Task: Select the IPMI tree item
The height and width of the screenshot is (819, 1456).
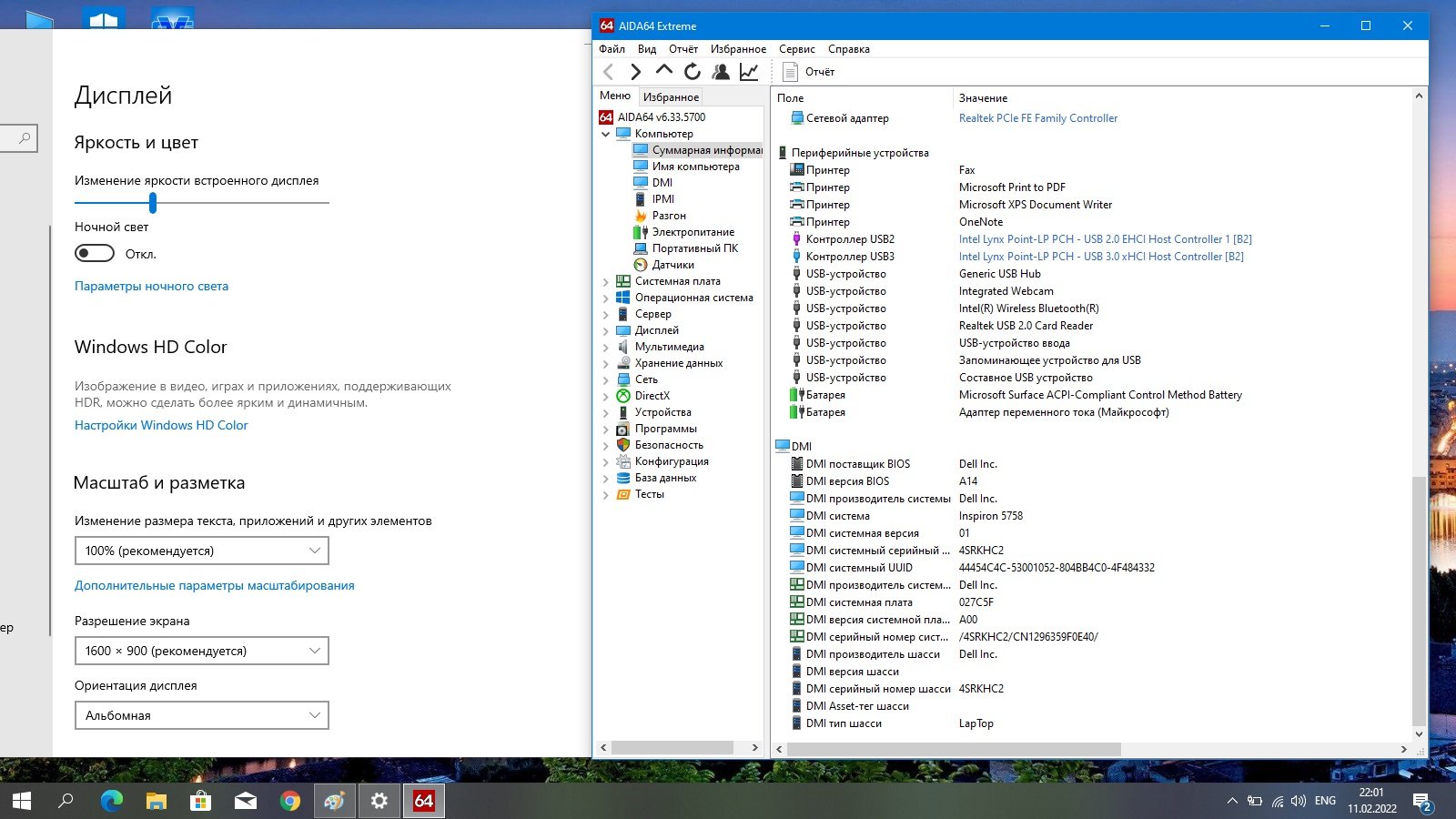Action: 654,199
